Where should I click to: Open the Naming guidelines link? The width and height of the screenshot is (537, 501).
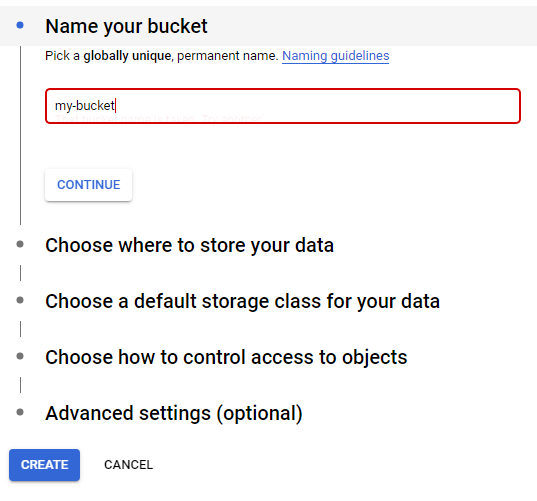pyautogui.click(x=336, y=56)
